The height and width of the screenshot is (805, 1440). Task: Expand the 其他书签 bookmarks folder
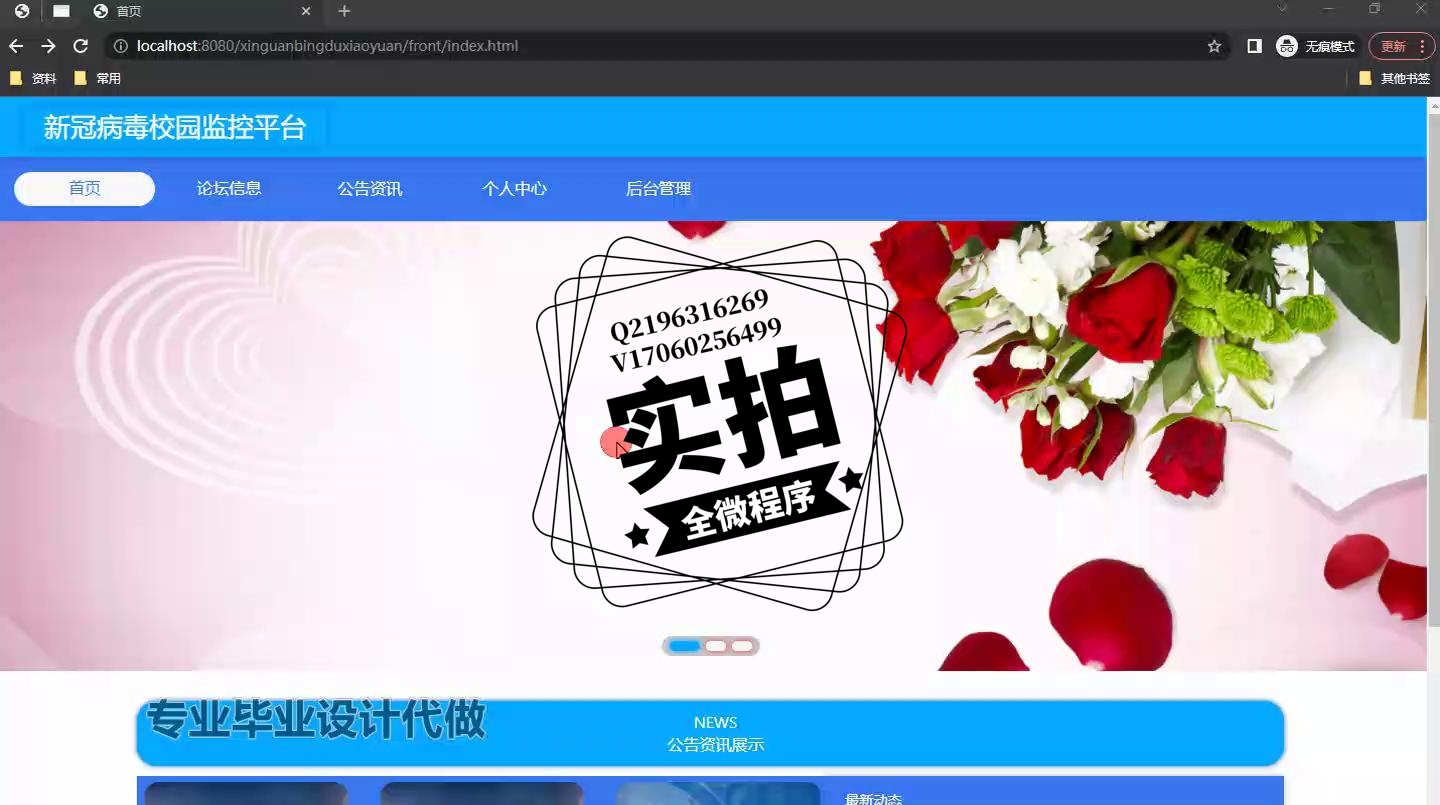1394,78
